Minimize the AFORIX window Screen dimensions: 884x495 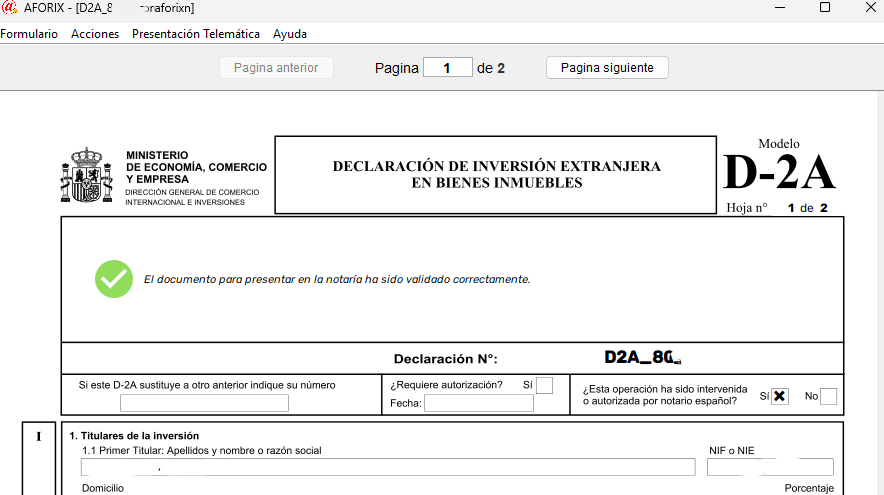[x=779, y=8]
